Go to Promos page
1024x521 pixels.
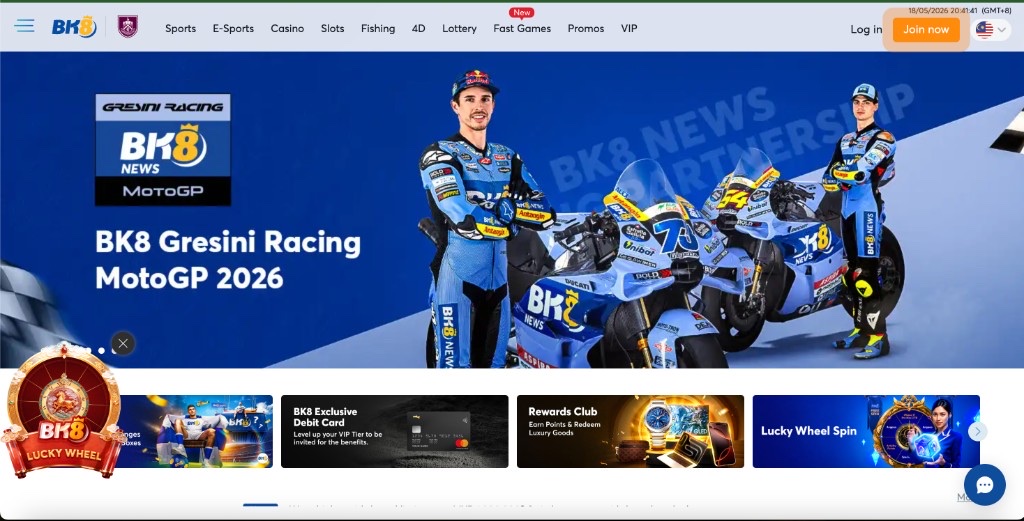pos(586,29)
